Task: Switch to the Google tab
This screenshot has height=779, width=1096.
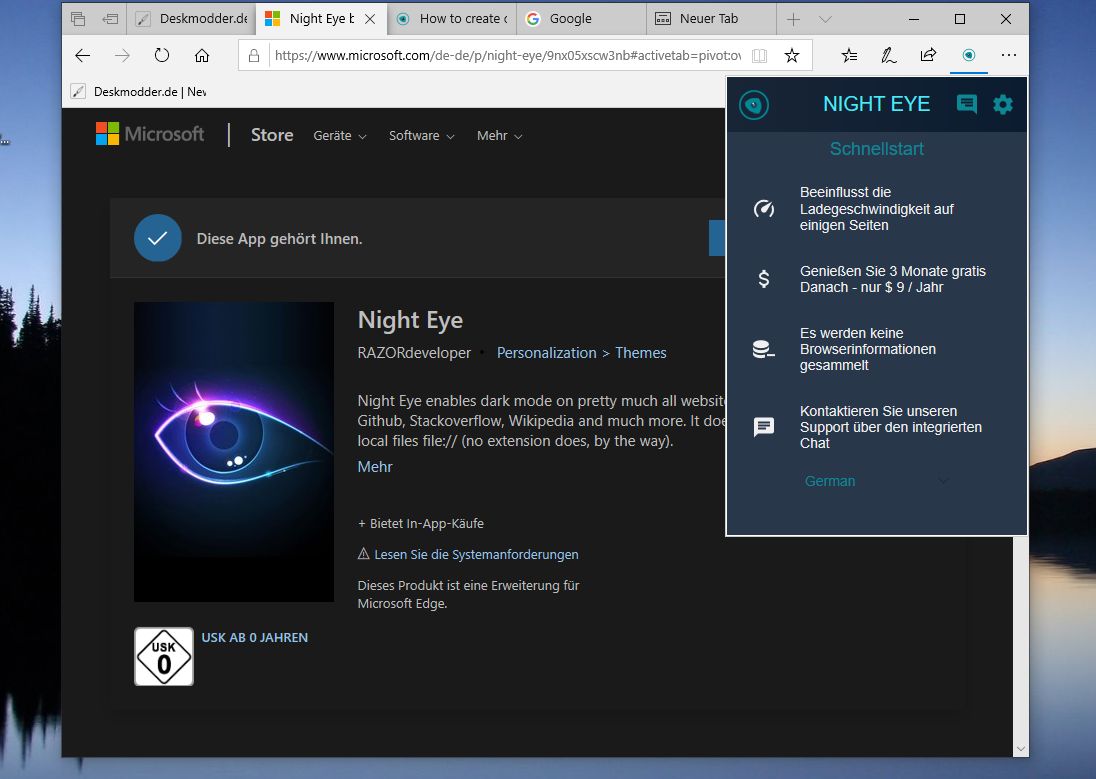Action: click(582, 19)
